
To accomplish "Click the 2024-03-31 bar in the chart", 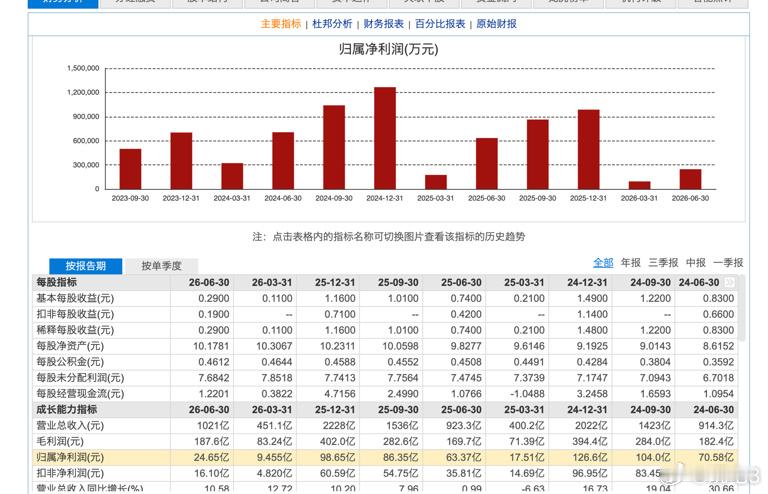I will click(232, 176).
